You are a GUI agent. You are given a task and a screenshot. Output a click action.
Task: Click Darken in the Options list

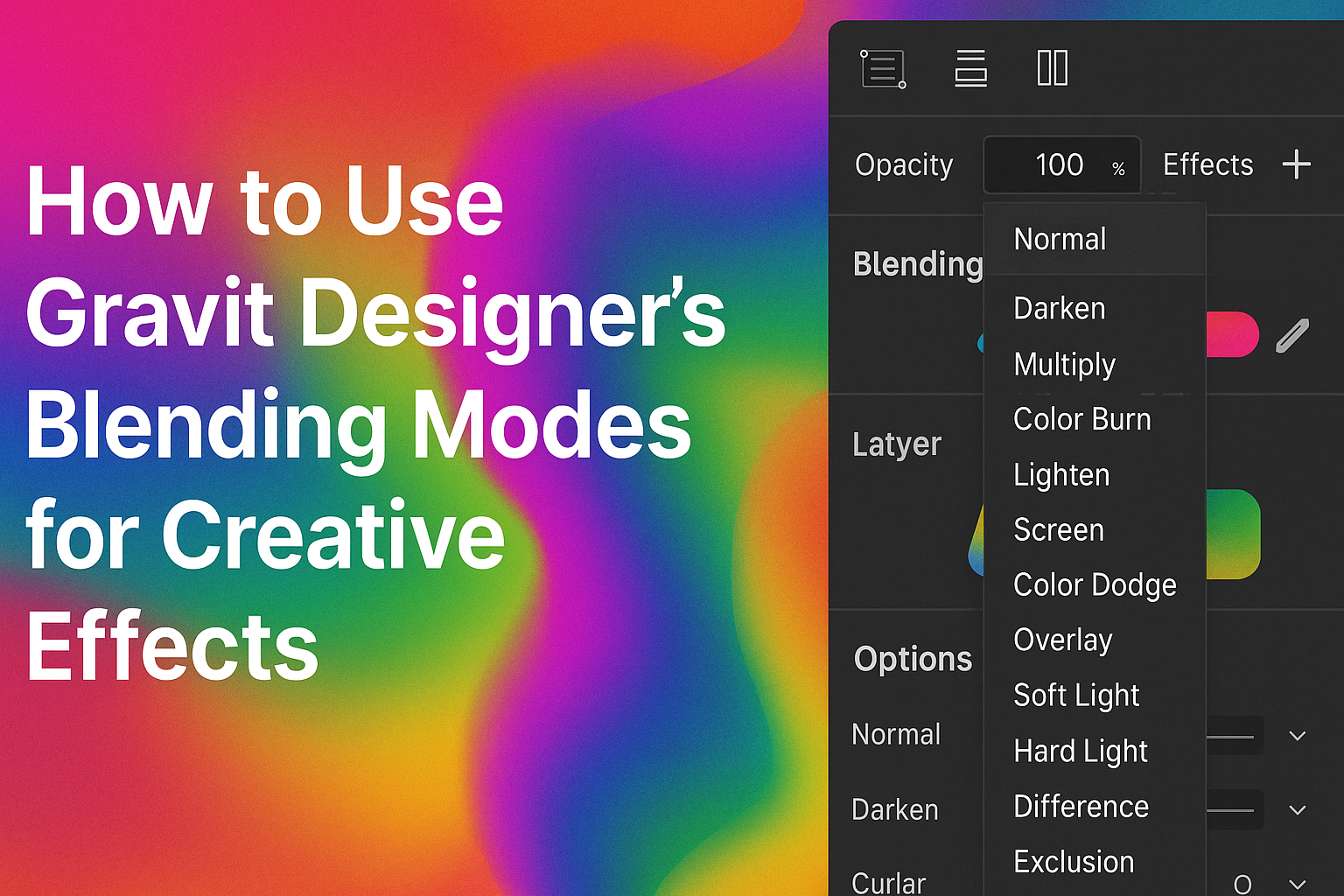click(895, 809)
